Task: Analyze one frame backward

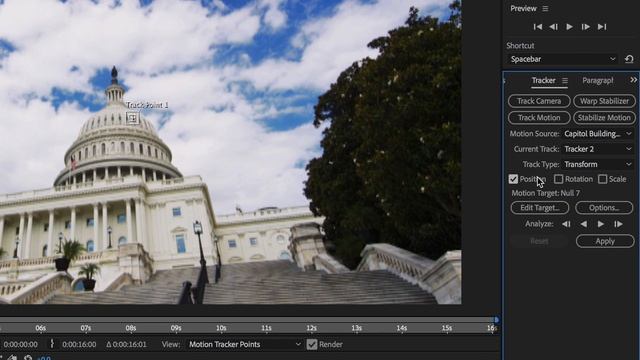Action: (566, 224)
